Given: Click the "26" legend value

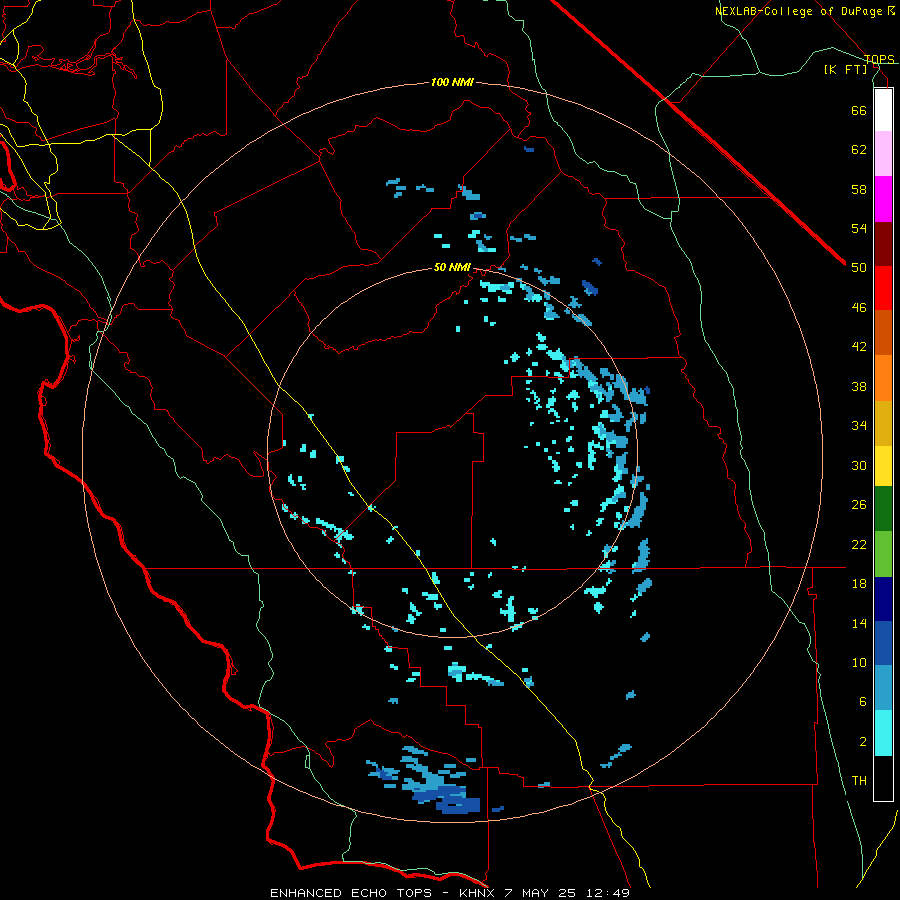Looking at the screenshot, I should (859, 505).
